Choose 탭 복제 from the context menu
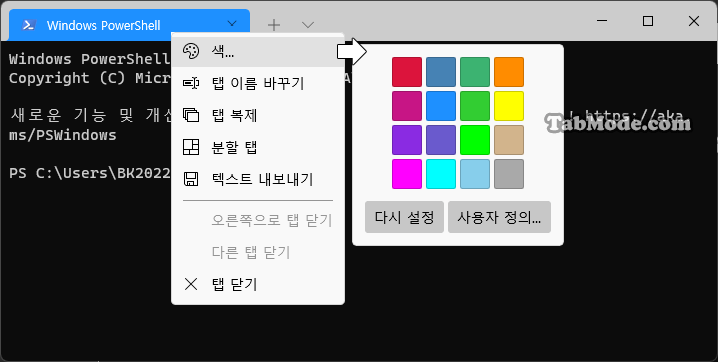 click(x=258, y=115)
